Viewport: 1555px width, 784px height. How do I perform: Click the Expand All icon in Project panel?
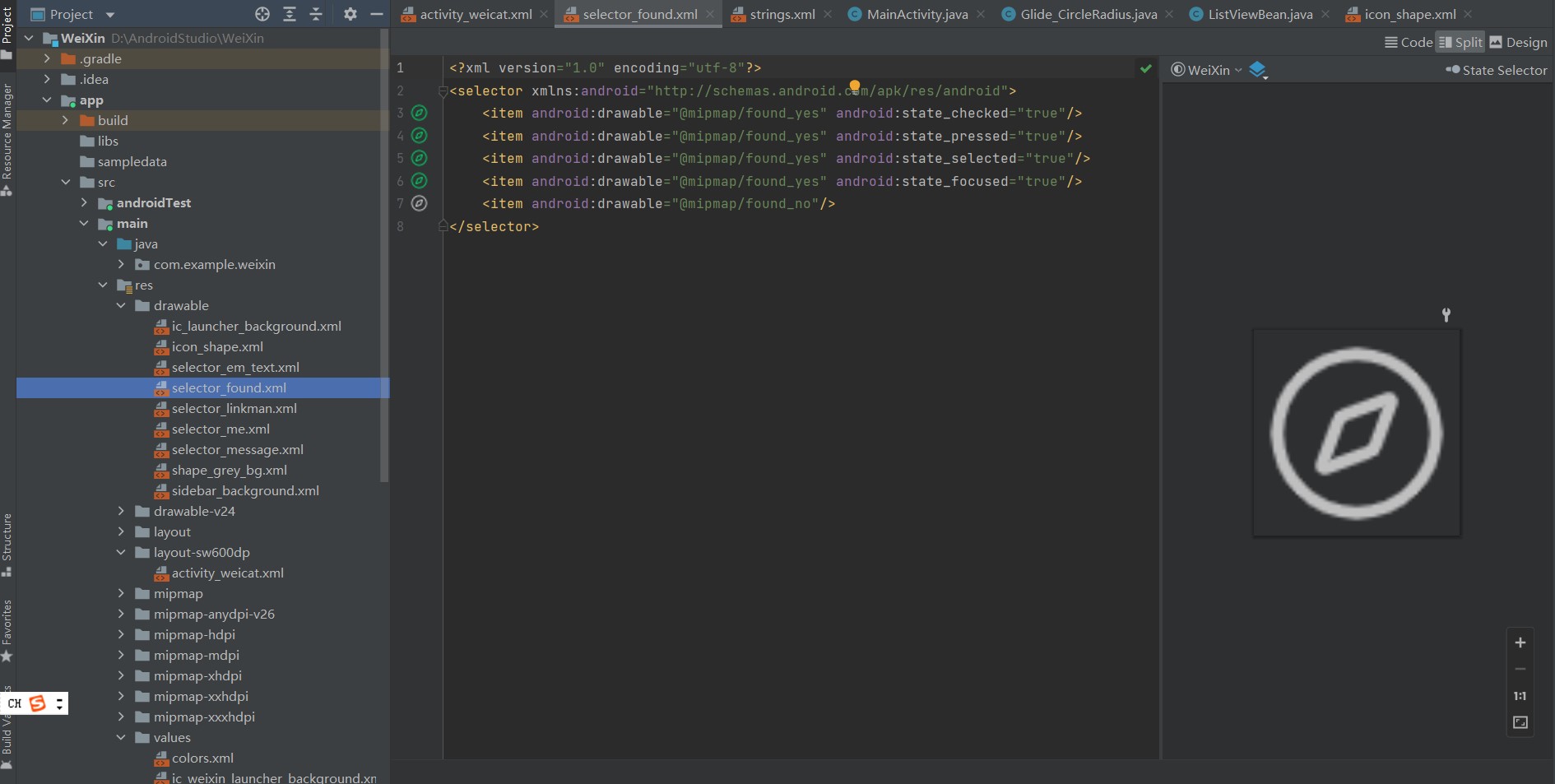click(290, 14)
